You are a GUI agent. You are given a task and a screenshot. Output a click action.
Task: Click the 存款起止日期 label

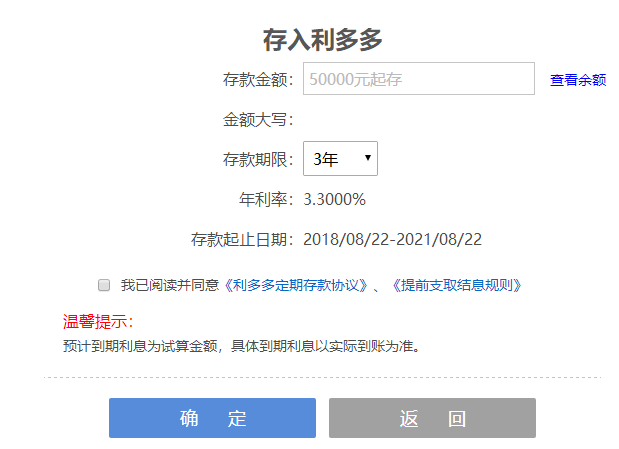[x=242, y=239]
